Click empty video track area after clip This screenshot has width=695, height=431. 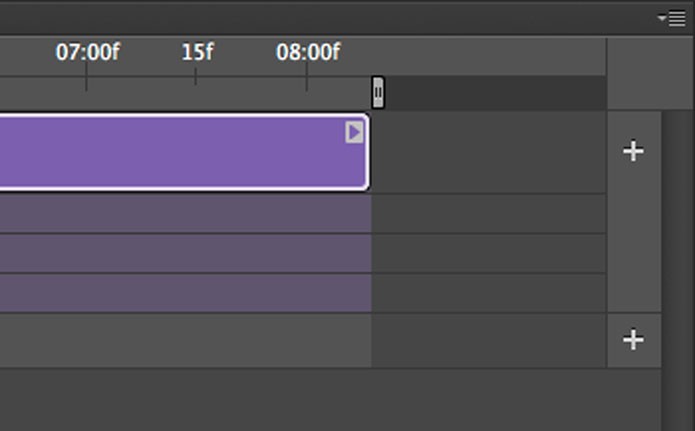point(488,152)
